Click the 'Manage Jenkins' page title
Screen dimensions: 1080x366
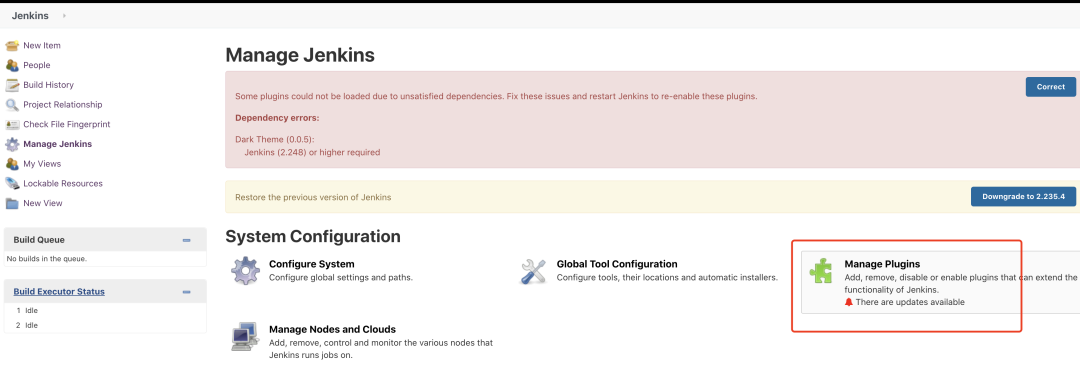[300, 55]
